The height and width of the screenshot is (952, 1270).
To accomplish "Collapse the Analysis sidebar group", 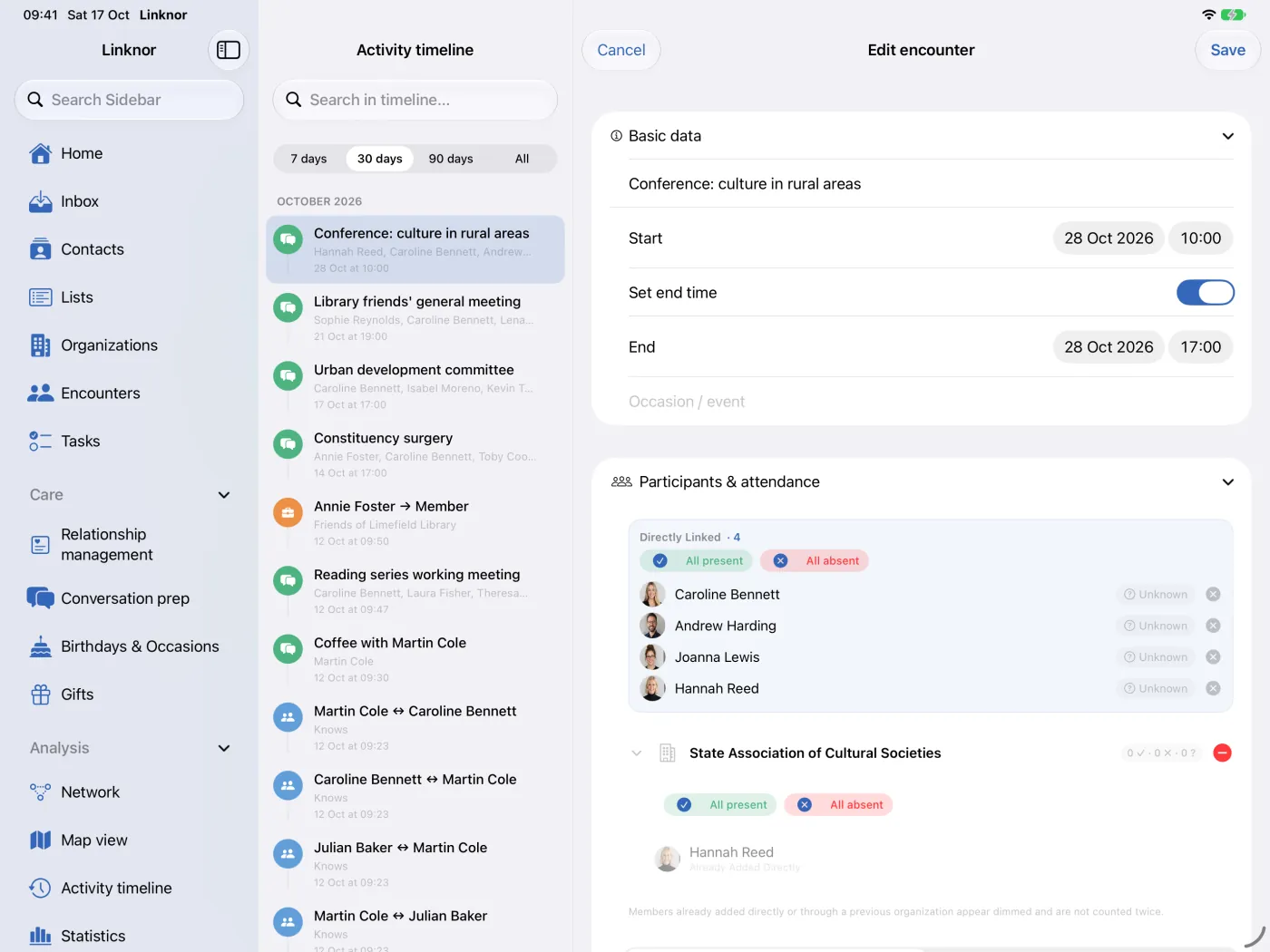I will point(224,748).
